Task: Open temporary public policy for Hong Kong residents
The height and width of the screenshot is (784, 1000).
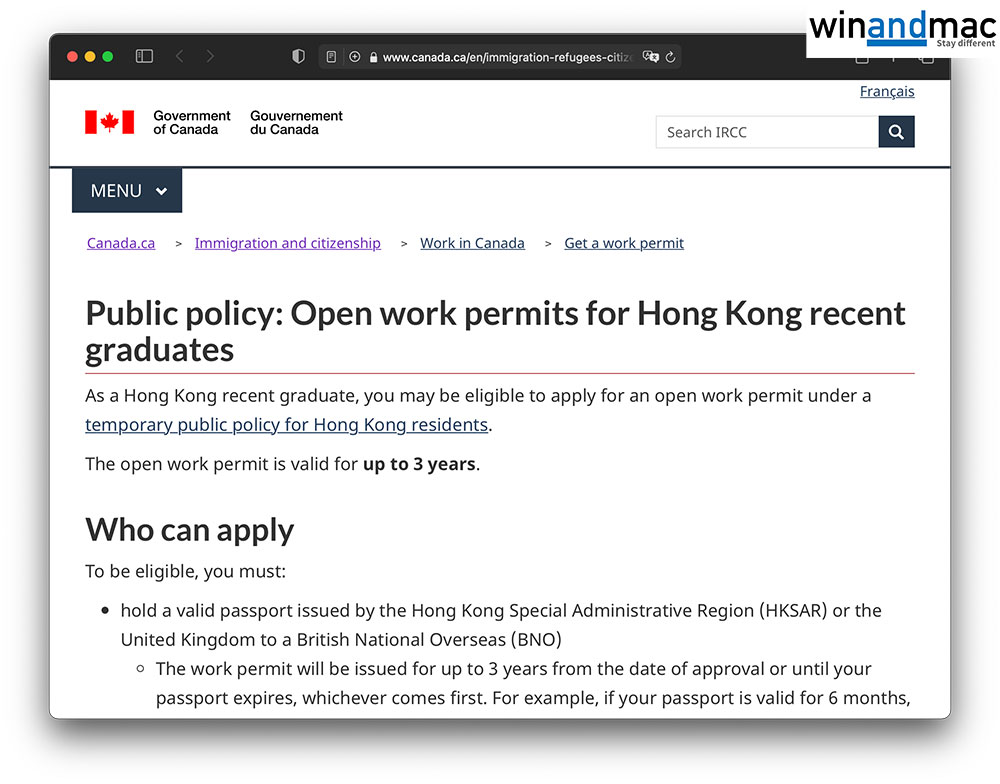Action: 286,425
